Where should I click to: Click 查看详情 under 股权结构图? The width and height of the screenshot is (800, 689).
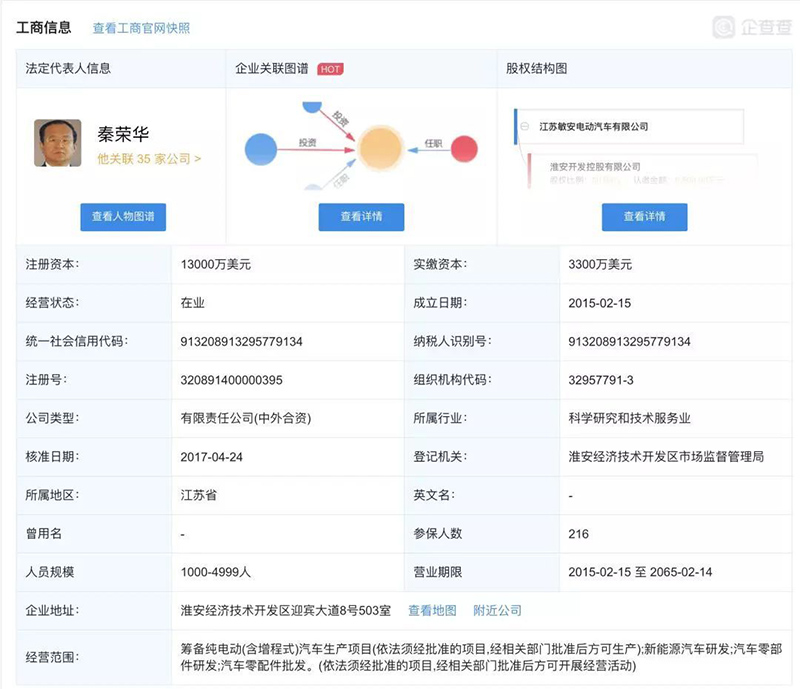point(644,217)
